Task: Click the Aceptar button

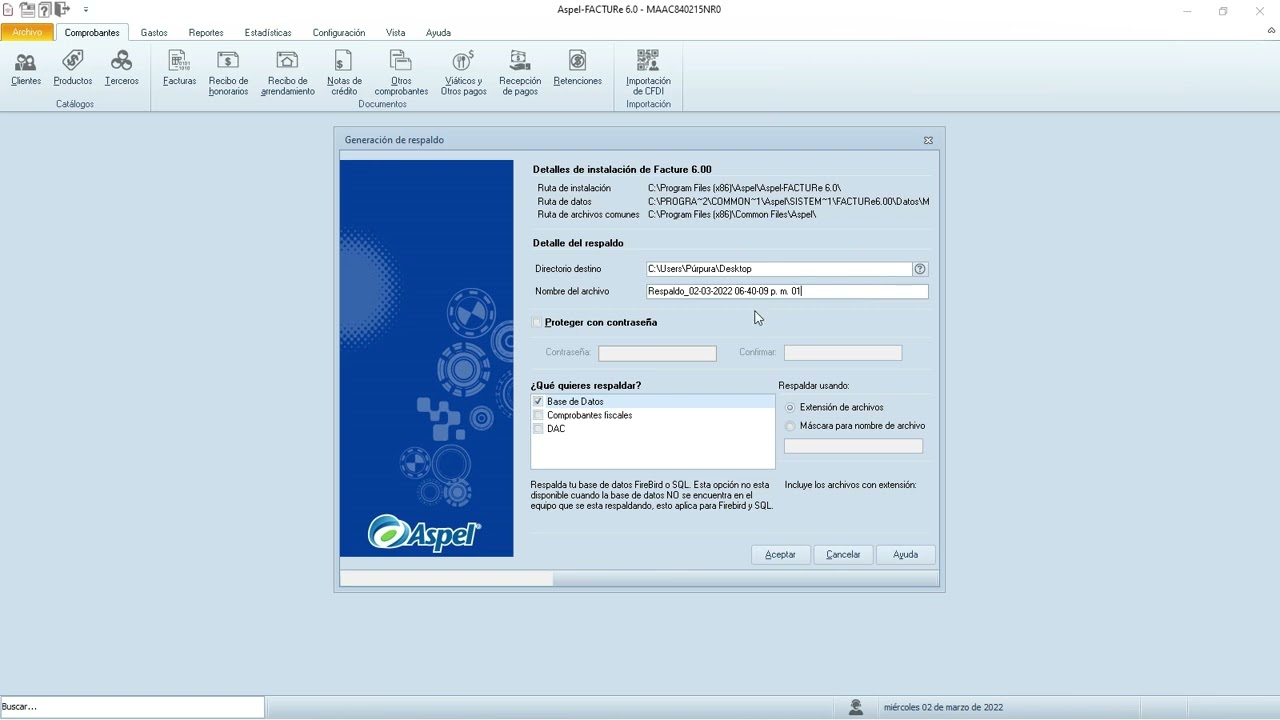Action: [x=780, y=555]
